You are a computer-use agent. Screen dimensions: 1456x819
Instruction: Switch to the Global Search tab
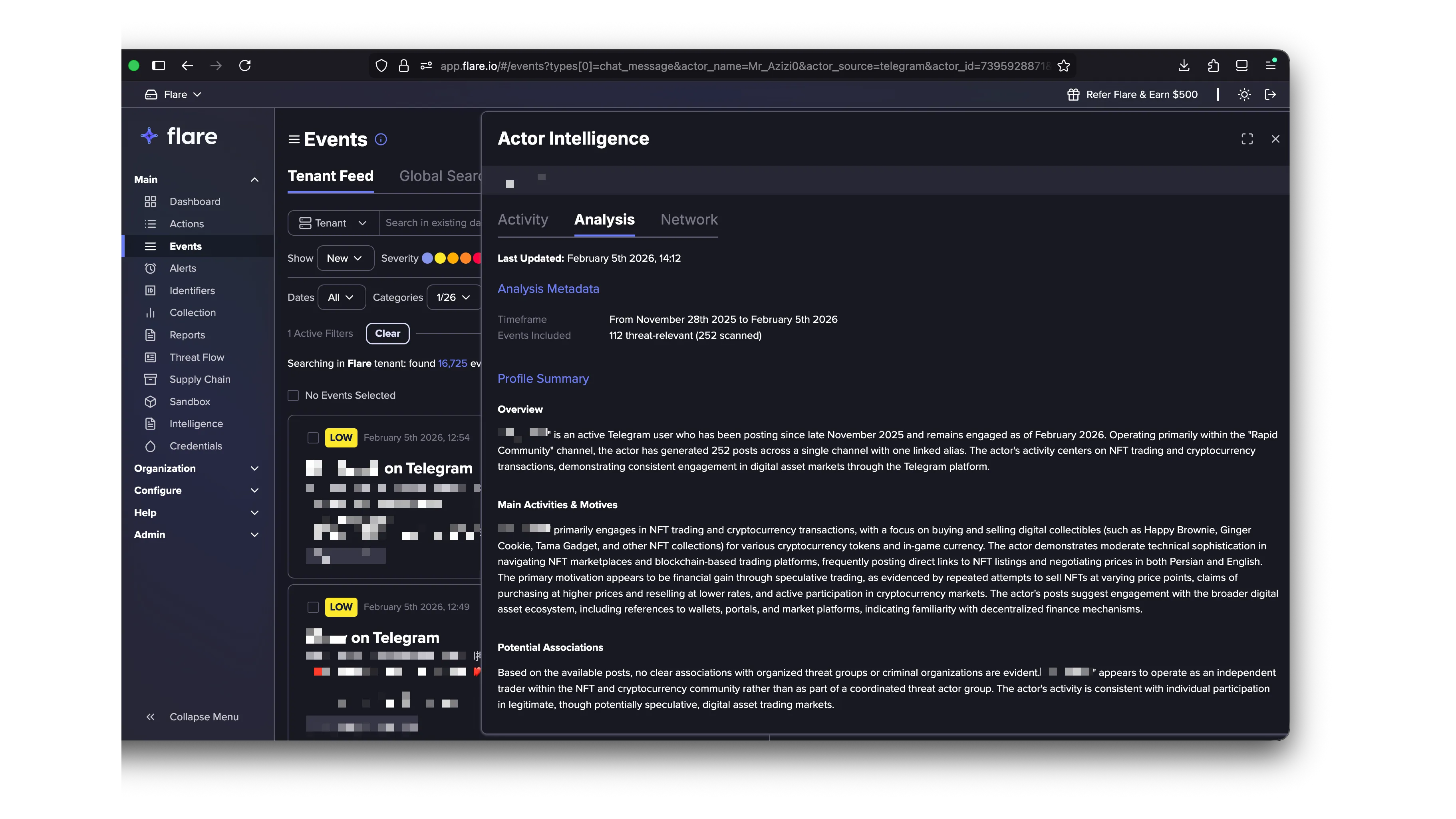tap(440, 176)
